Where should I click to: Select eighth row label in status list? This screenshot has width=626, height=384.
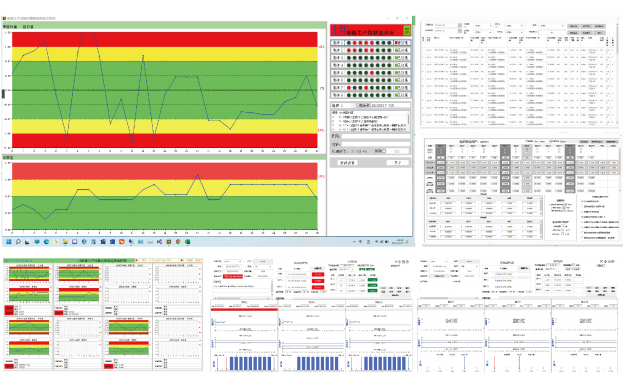click(x=338, y=95)
